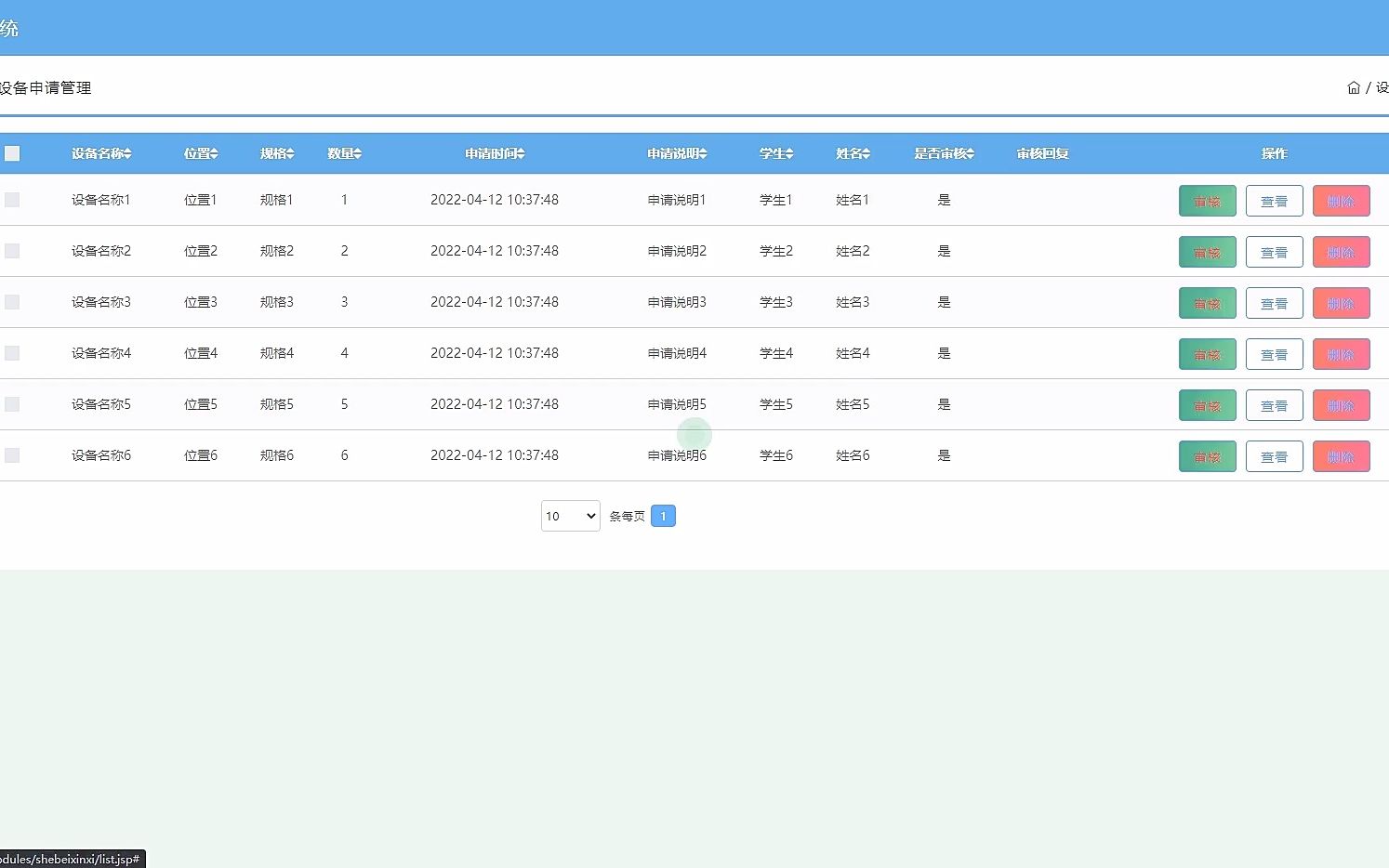Click cell 申请说明4
Screen dimensions: 1389x868
tap(677, 353)
